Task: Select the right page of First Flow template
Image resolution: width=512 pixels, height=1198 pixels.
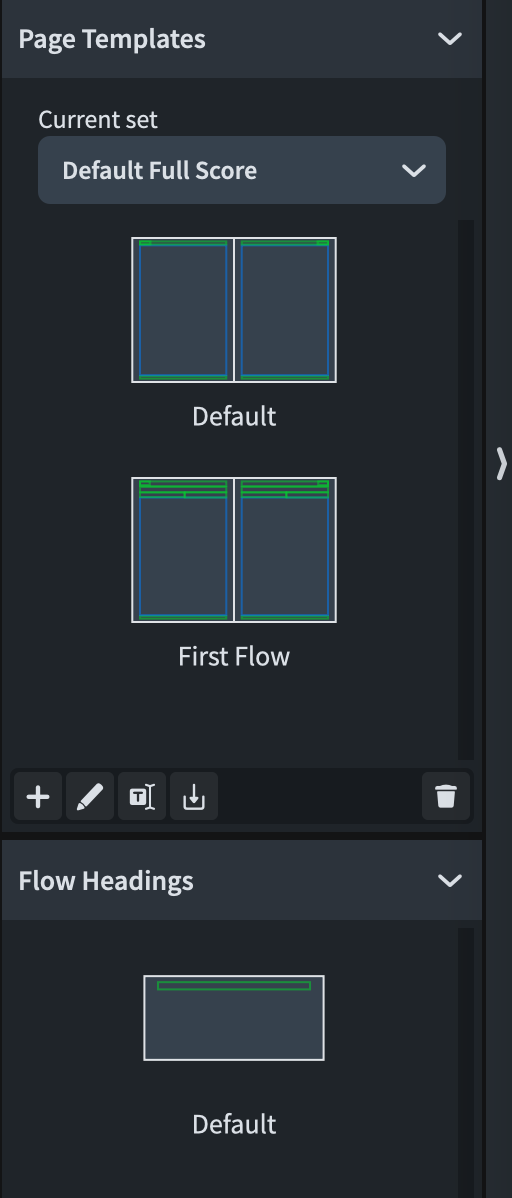Action: pos(285,550)
